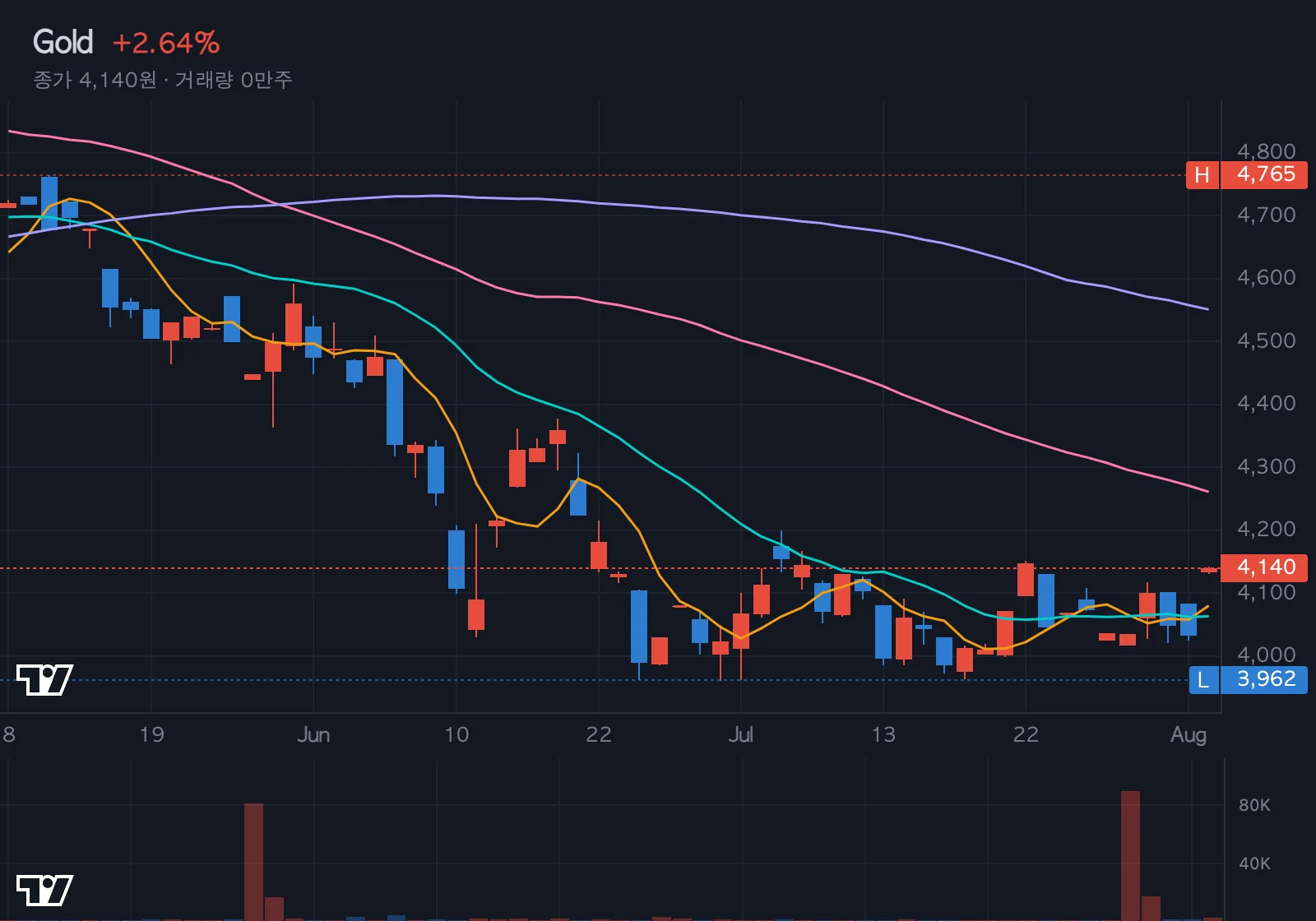The width and height of the screenshot is (1316, 921).
Task: Click the TradingView logo in the volume pane
Action: (x=45, y=890)
